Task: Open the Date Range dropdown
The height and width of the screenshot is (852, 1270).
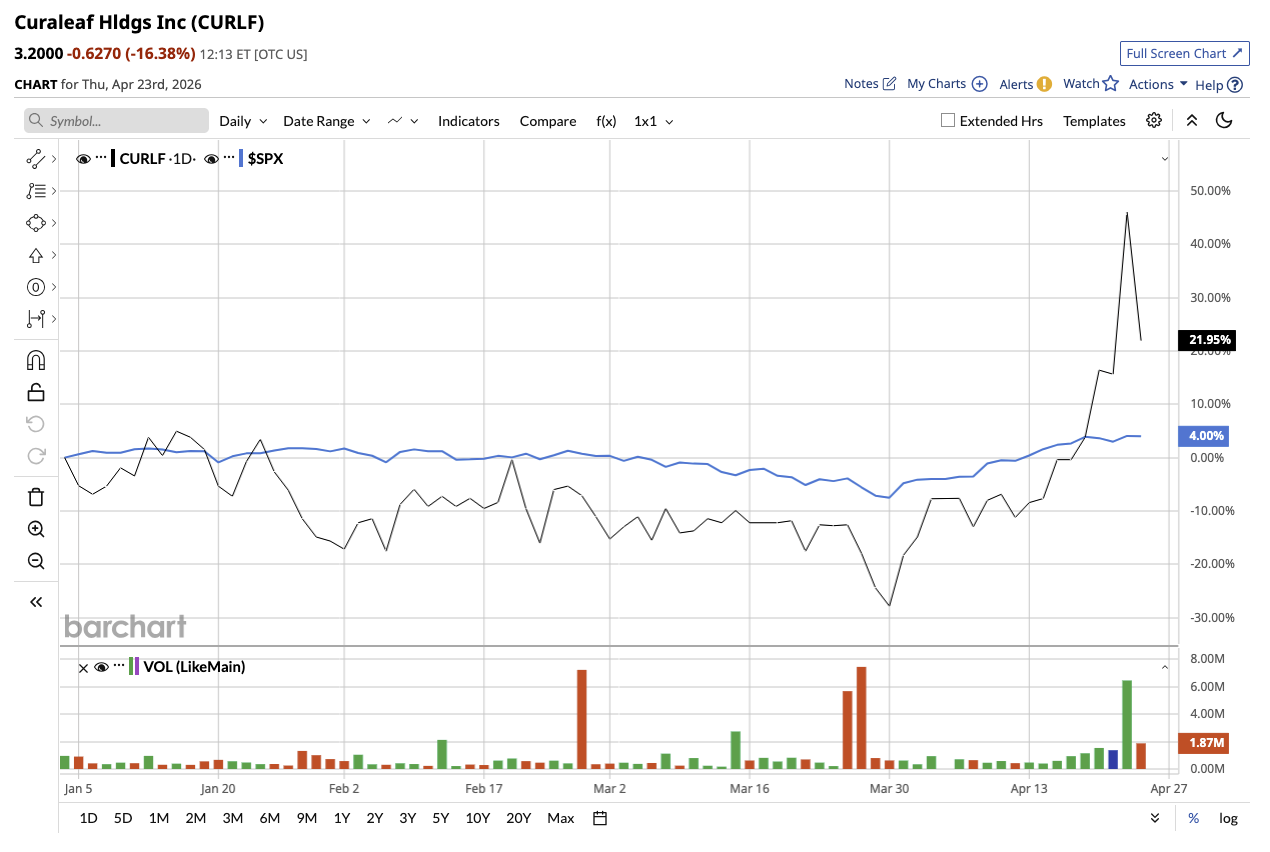Action: point(327,121)
